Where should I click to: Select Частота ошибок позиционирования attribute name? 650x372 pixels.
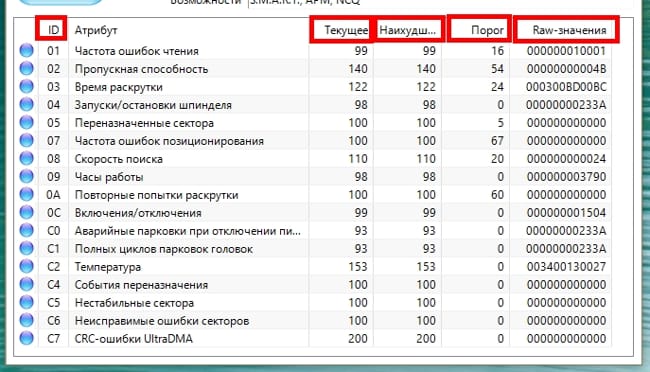pos(169,141)
